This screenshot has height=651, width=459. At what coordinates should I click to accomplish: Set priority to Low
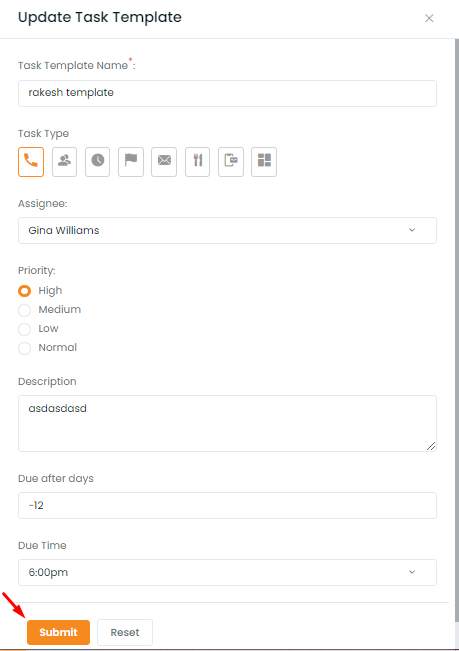24,329
